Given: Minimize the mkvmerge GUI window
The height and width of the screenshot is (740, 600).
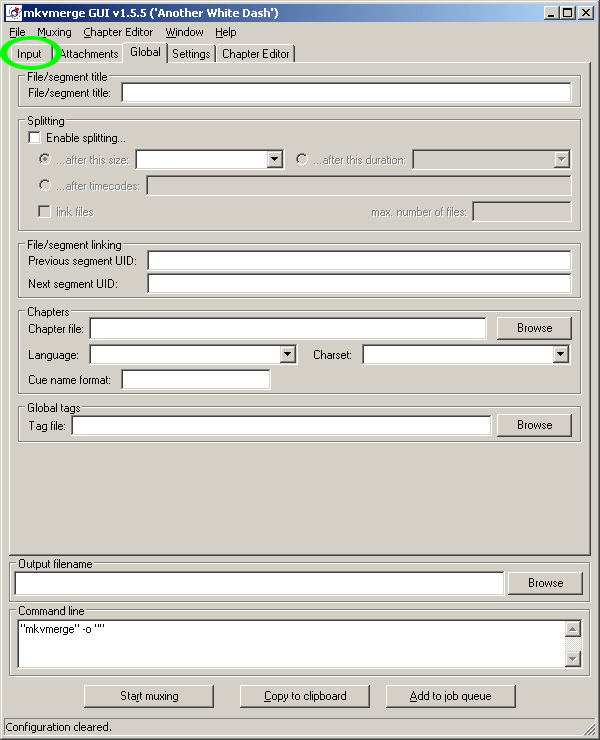Looking at the screenshot, I should [551, 13].
